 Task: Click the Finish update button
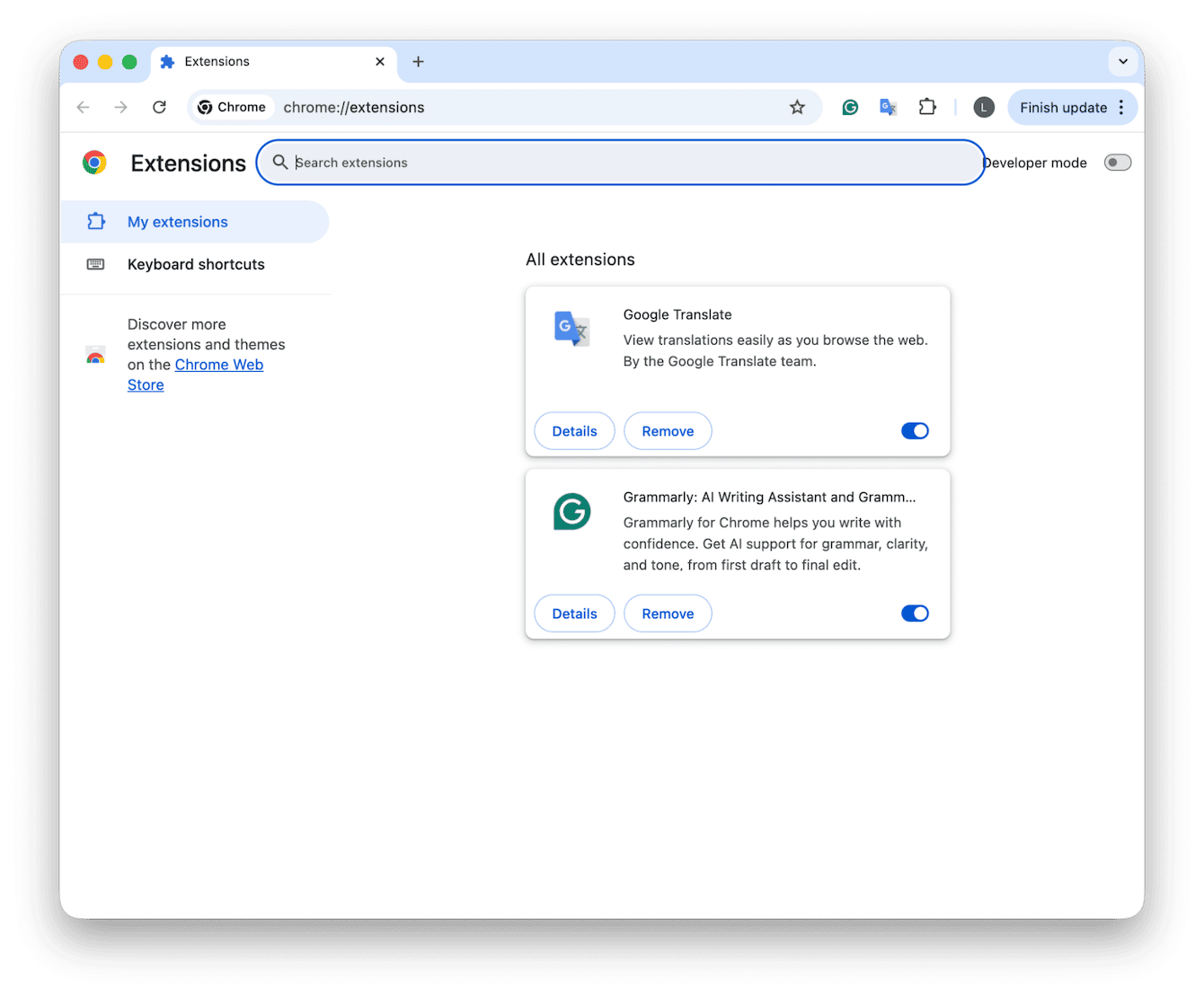(1064, 107)
